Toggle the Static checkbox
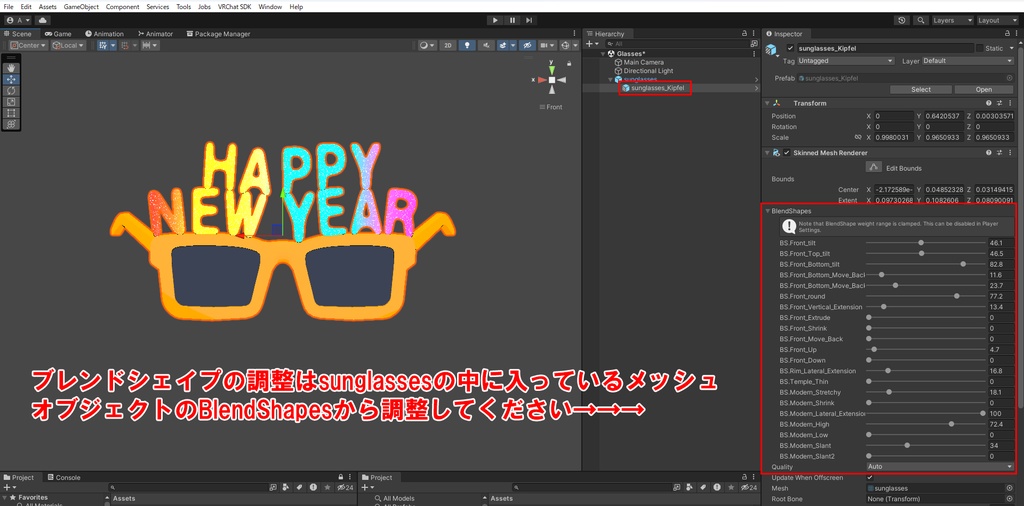This screenshot has width=1024, height=506. [980, 48]
